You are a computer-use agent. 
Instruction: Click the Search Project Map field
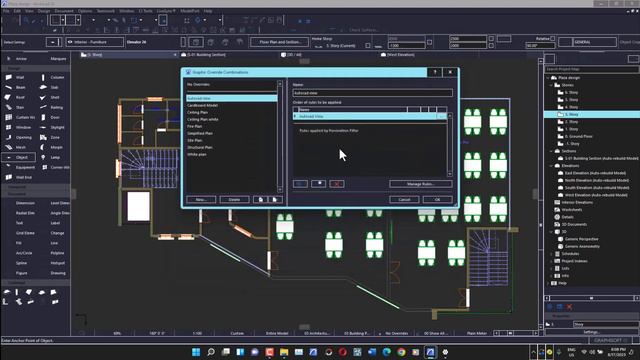pyautogui.click(x=591, y=69)
